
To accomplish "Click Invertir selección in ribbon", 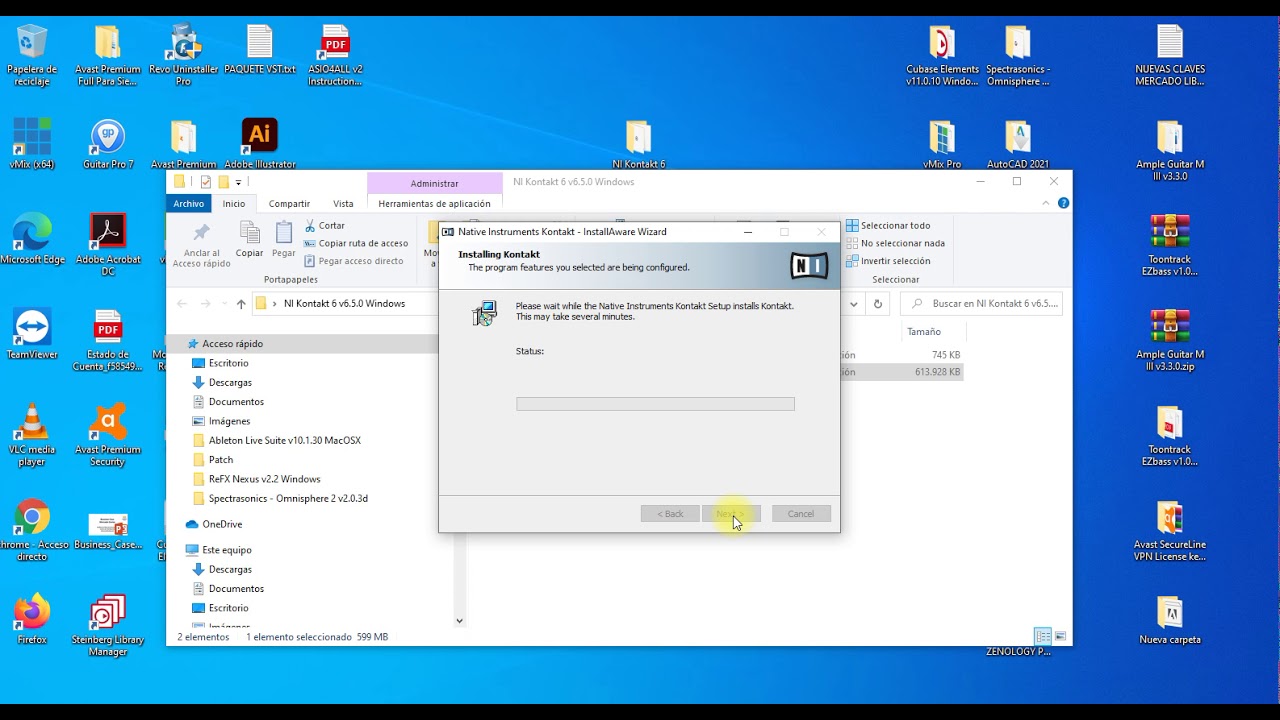I will click(888, 261).
